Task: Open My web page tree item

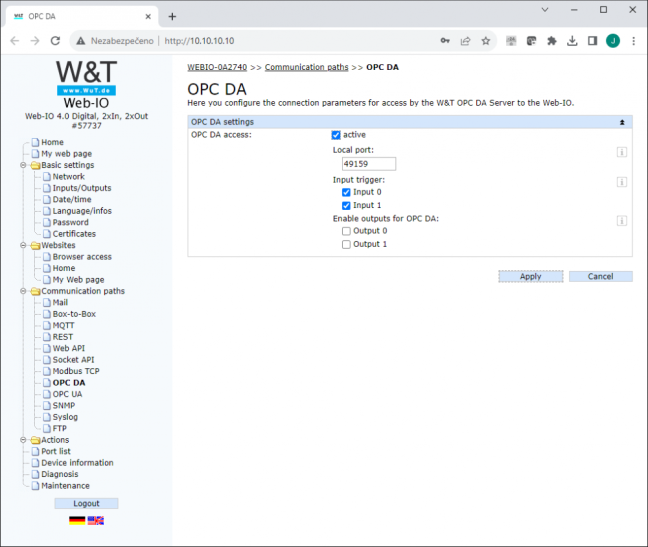Action: pyautogui.click(x=67, y=154)
